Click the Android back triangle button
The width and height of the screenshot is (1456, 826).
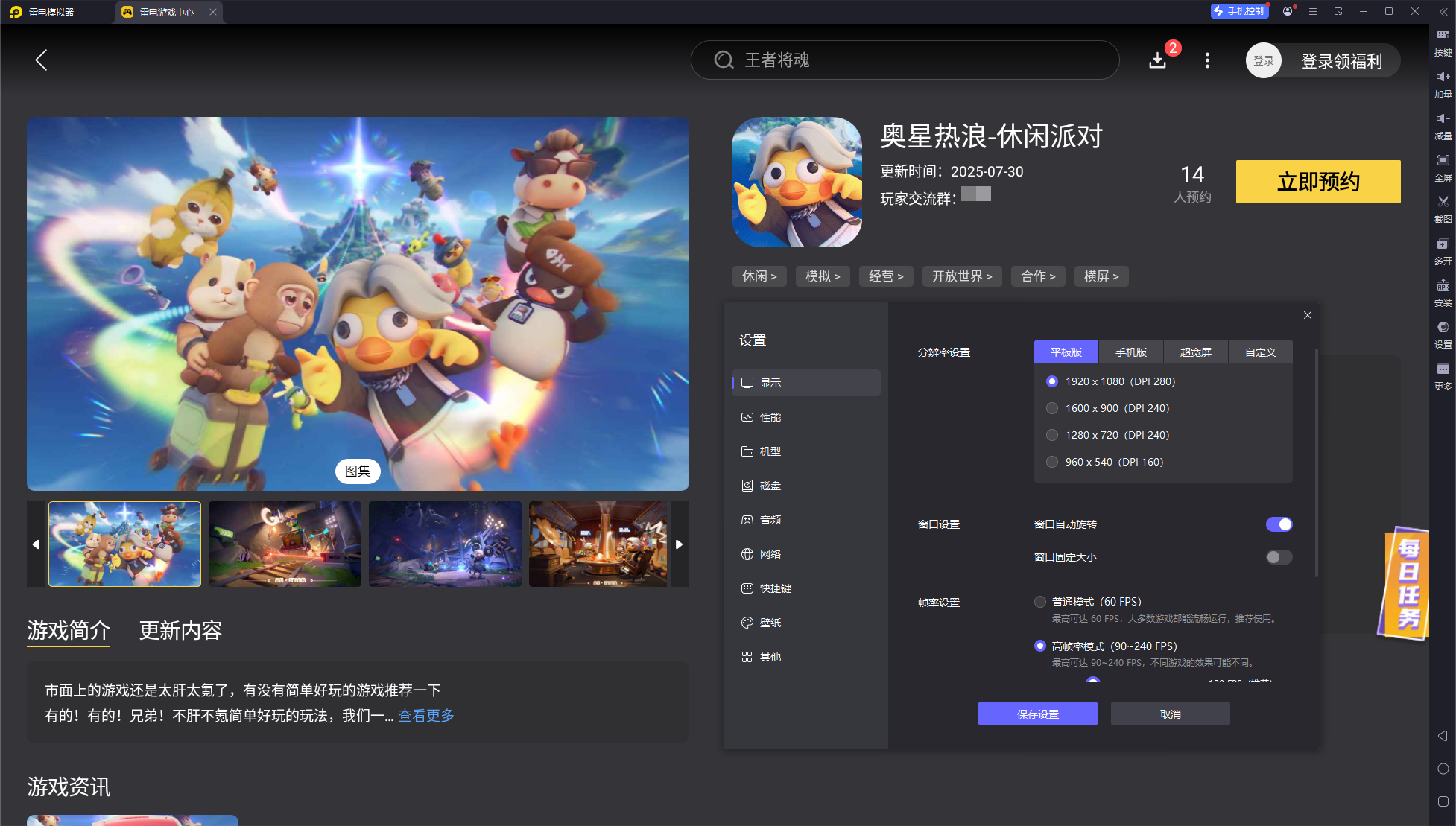pyautogui.click(x=1443, y=736)
